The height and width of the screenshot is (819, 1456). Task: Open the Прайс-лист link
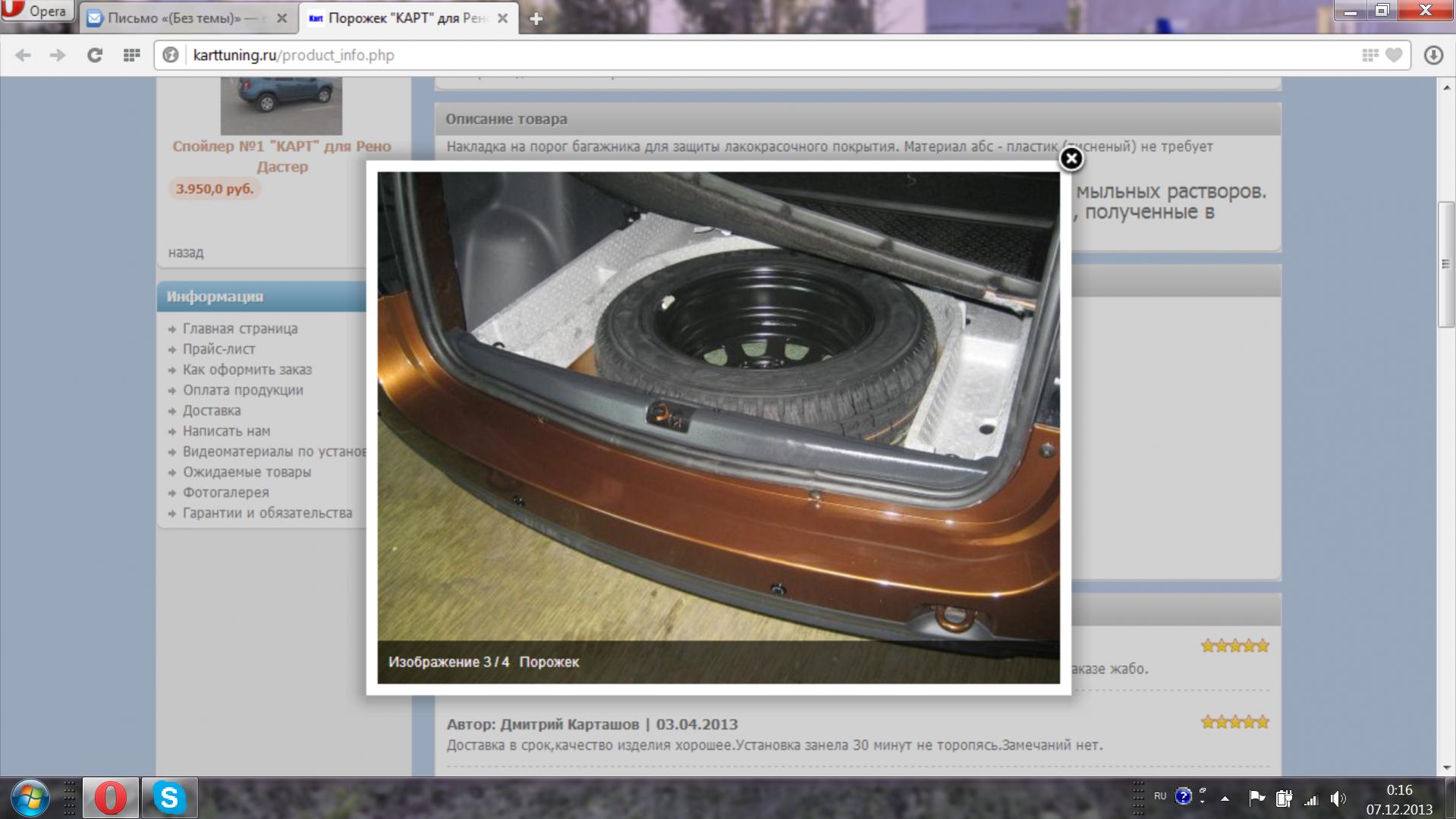pos(219,349)
